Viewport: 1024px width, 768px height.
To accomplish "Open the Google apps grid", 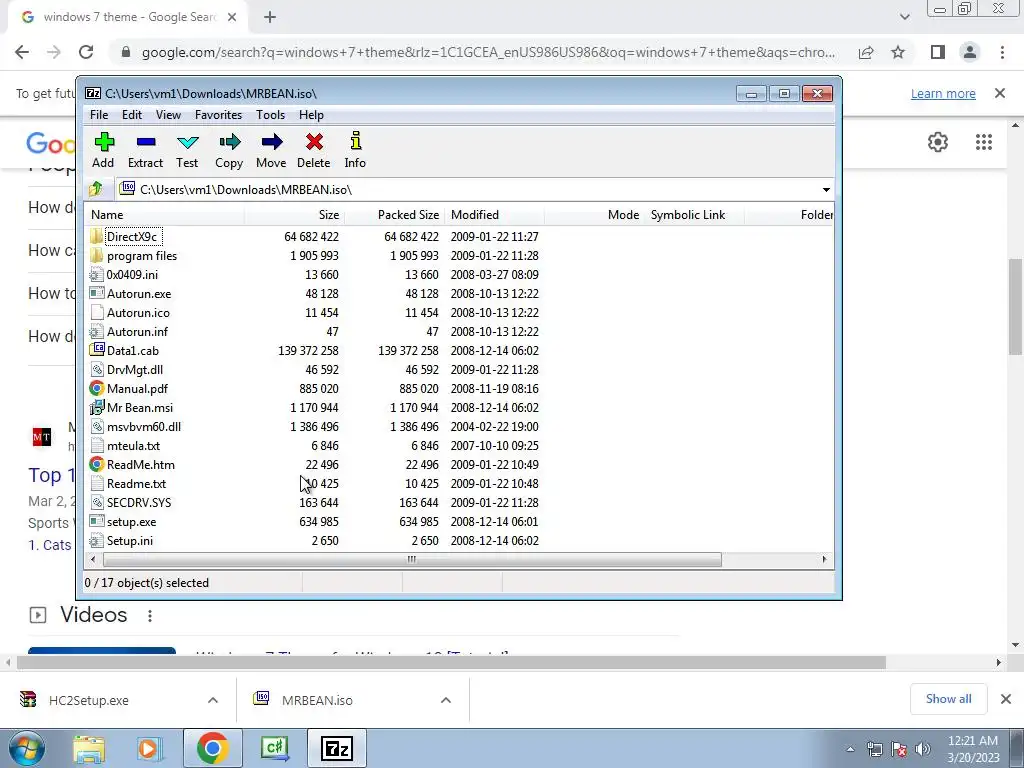I will pos(984,142).
